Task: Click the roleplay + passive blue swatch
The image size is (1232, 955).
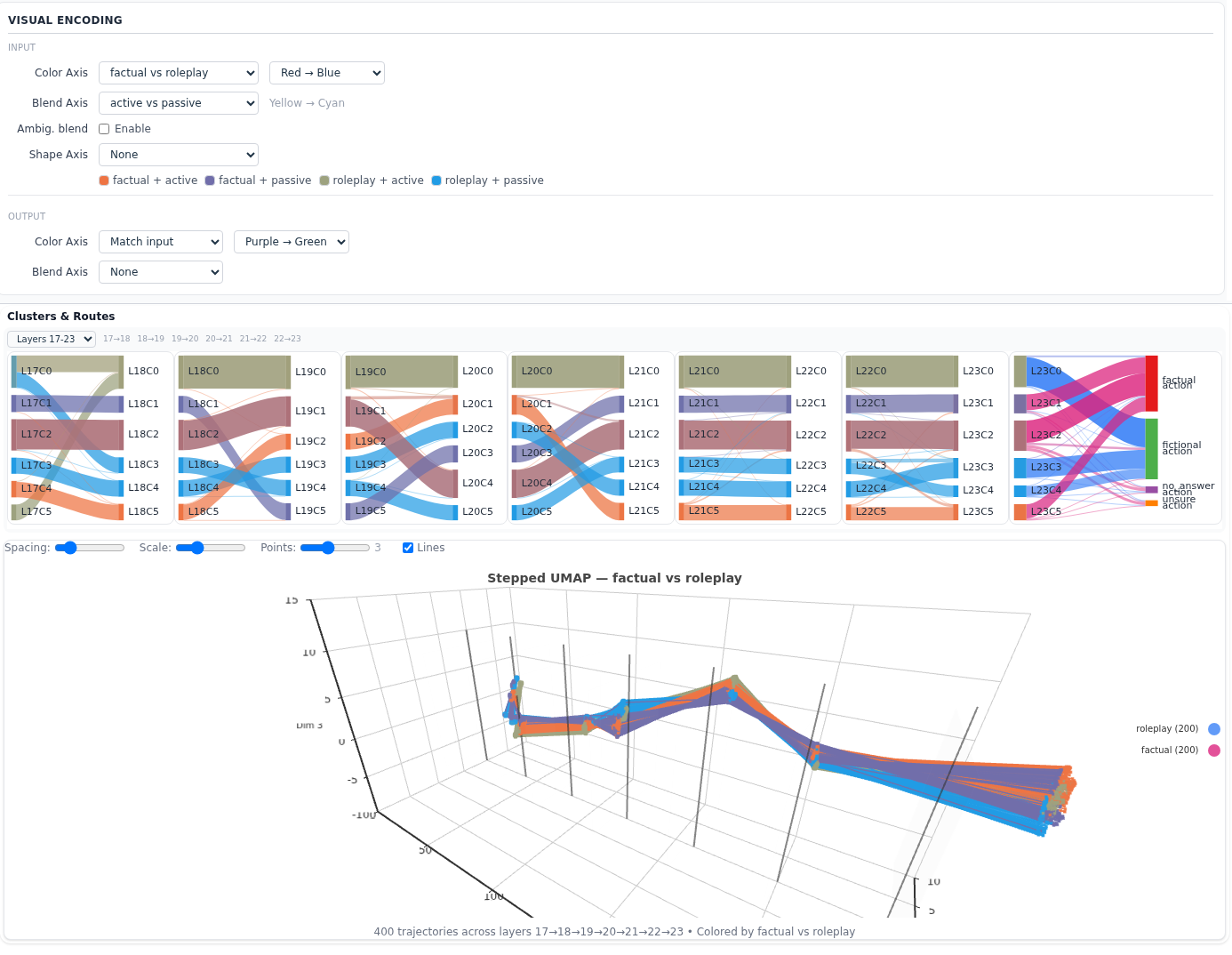Action: pos(436,181)
